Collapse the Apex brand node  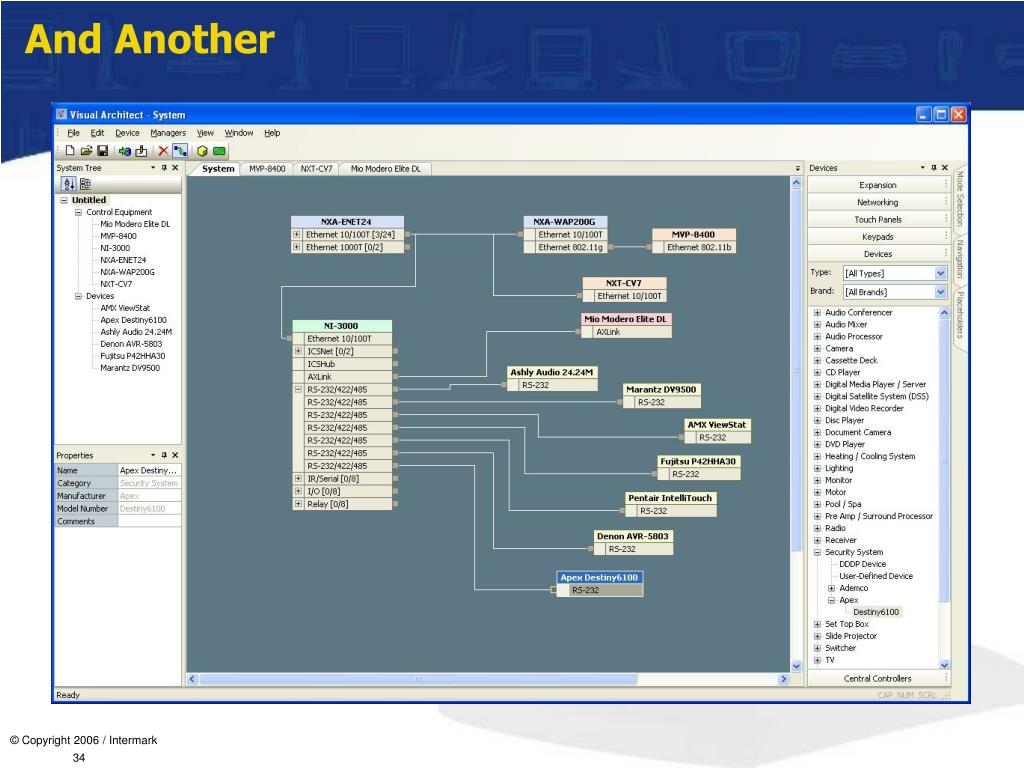coord(831,600)
